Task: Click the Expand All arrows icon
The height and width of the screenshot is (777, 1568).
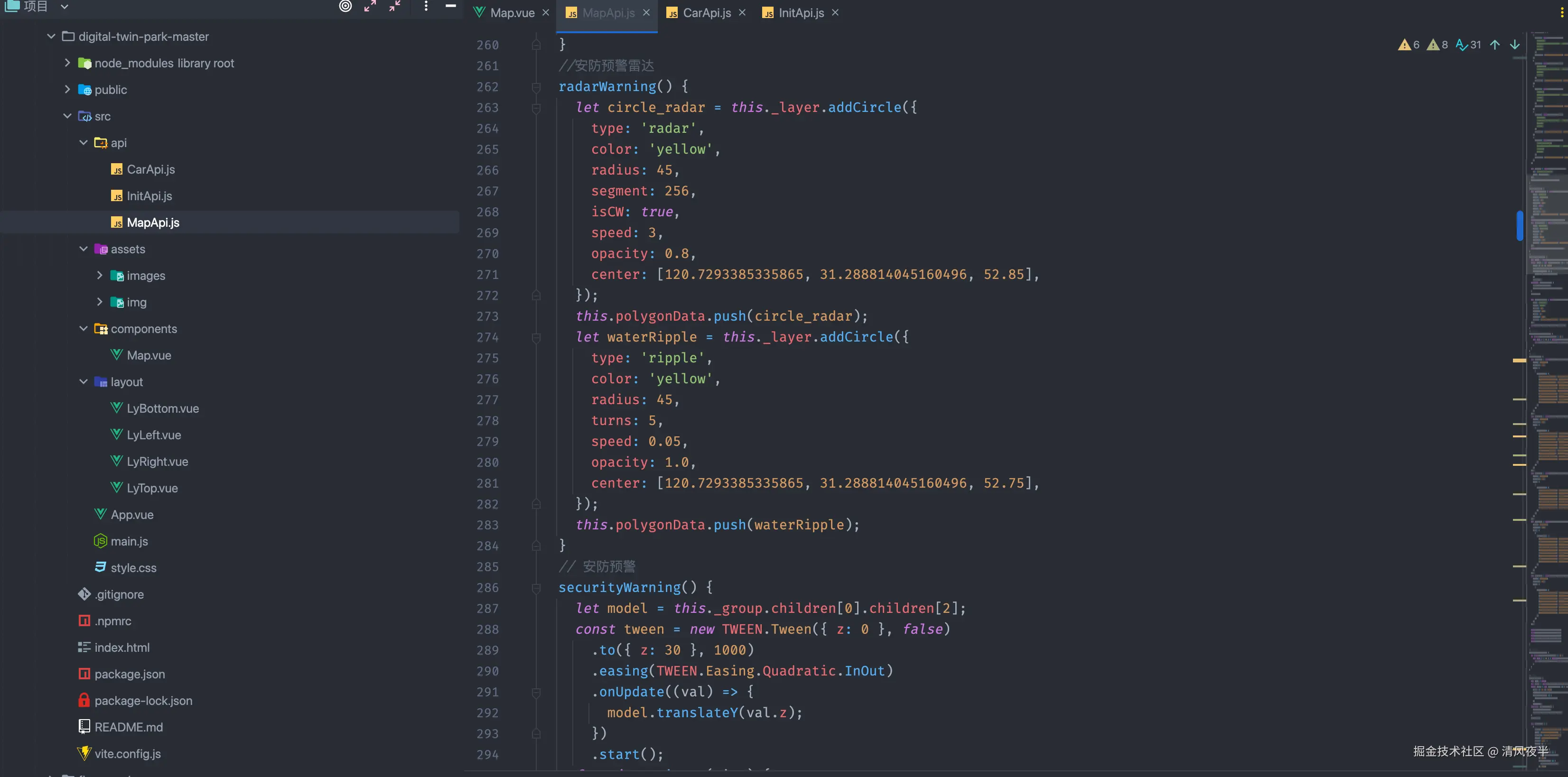Action: click(370, 6)
